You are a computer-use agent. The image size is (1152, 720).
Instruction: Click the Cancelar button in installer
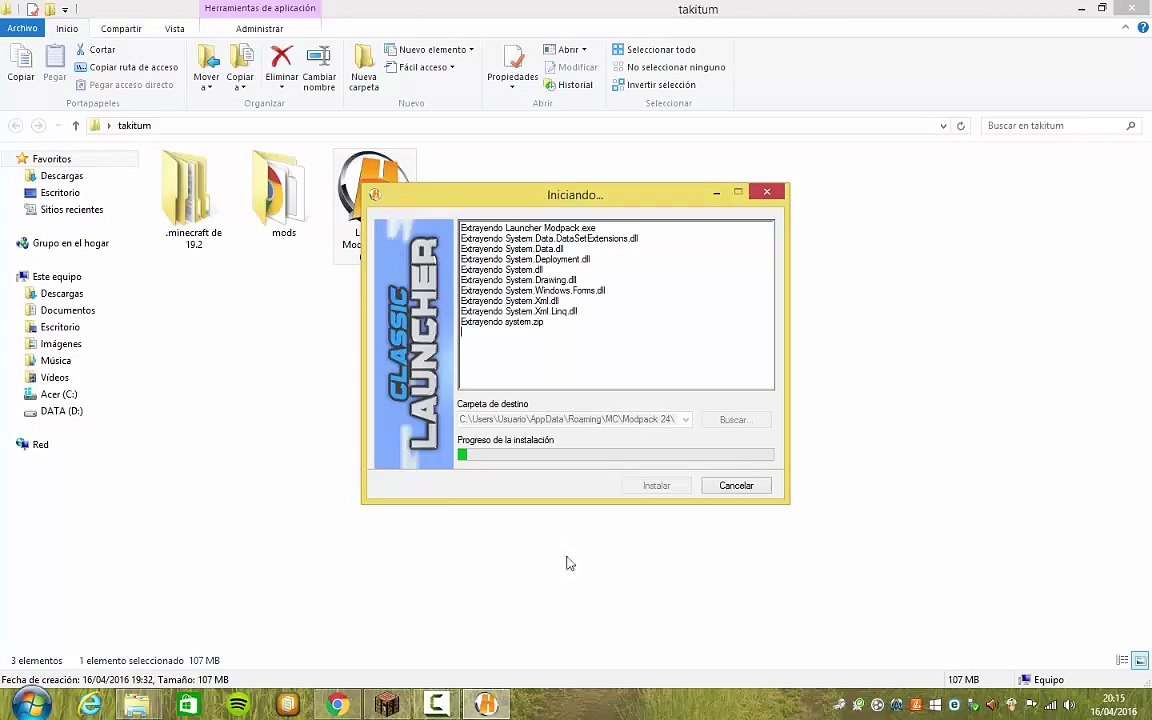tap(736, 486)
